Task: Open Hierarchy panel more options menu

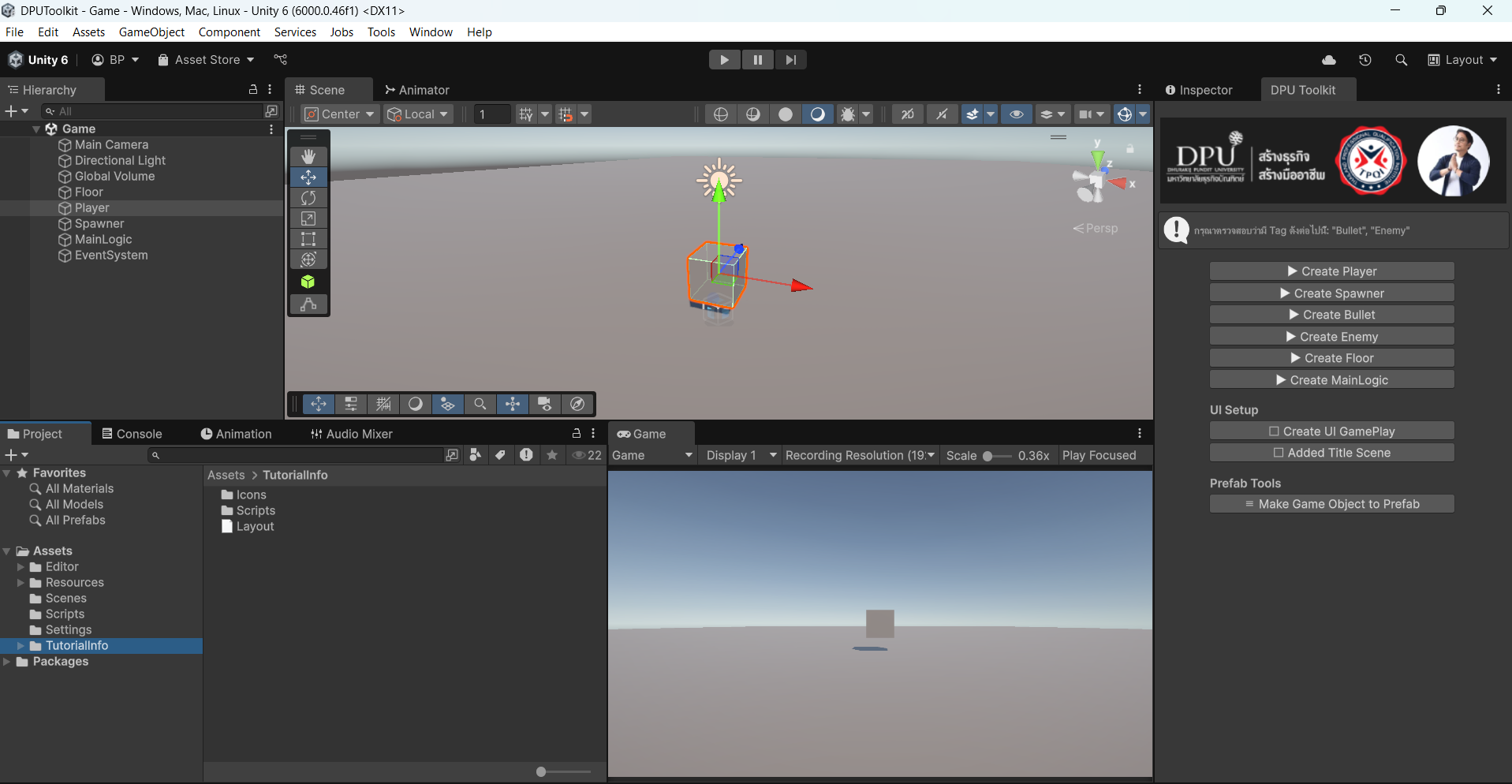Action: [270, 90]
